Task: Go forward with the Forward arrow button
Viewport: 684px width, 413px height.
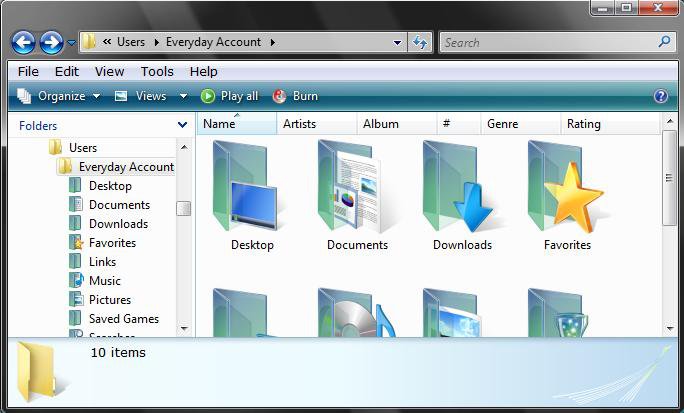Action: click(51, 42)
